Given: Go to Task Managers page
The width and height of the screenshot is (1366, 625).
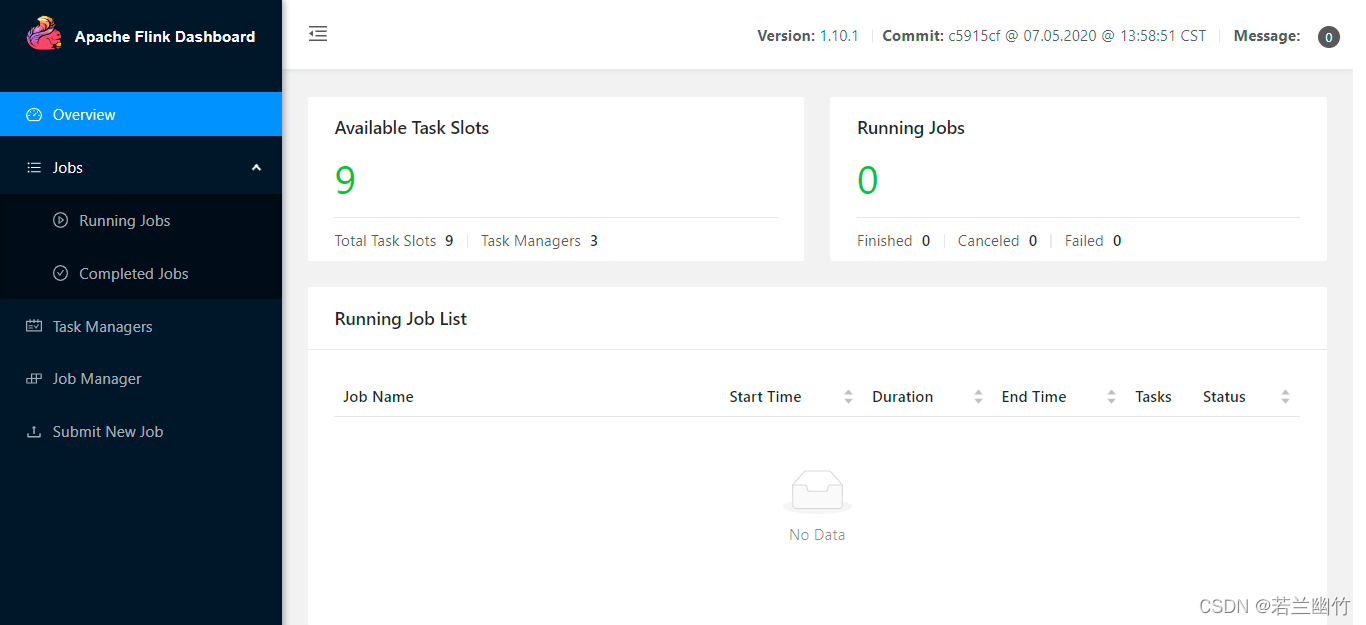Looking at the screenshot, I should (141, 327).
